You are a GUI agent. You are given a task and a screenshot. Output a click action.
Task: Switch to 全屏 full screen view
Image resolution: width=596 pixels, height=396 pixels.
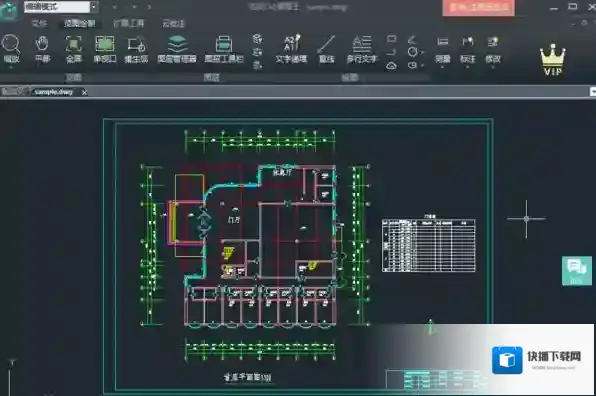click(x=74, y=48)
